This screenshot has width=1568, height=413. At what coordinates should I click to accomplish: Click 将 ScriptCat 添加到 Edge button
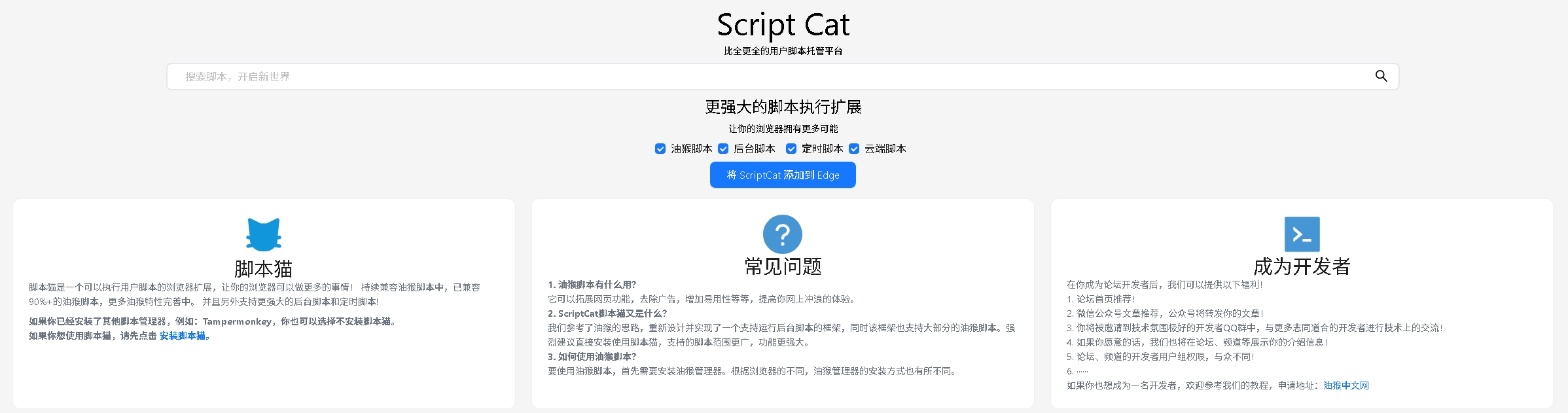pos(783,175)
